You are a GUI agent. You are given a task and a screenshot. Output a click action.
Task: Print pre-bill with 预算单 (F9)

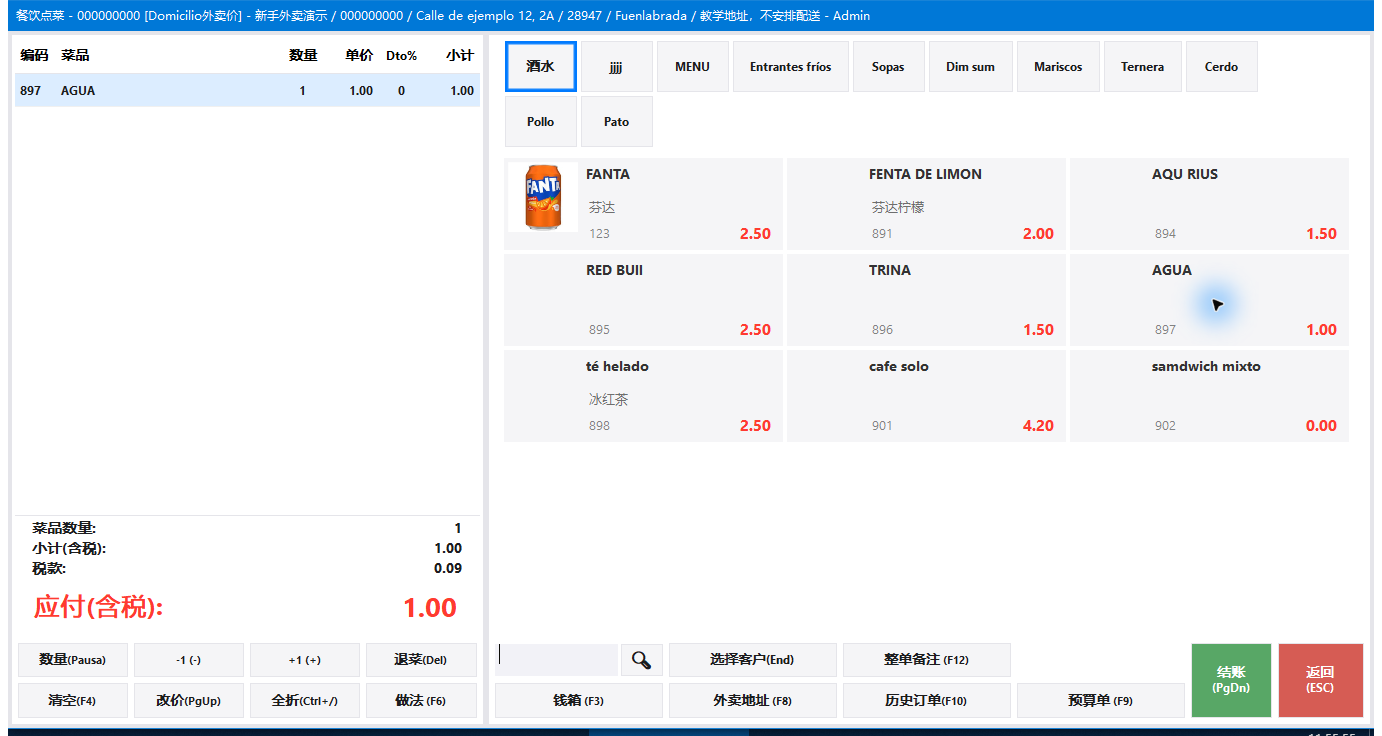click(x=1101, y=701)
